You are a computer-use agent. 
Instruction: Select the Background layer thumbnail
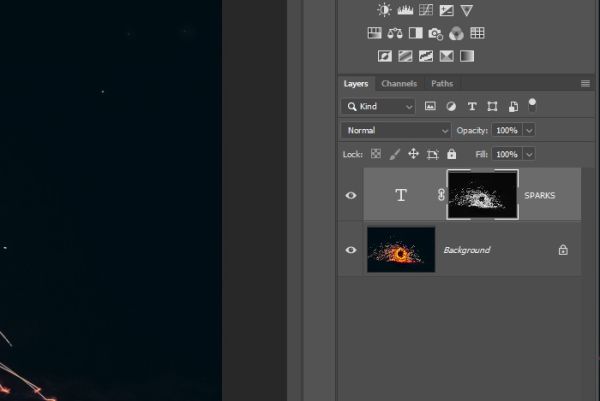(x=401, y=249)
